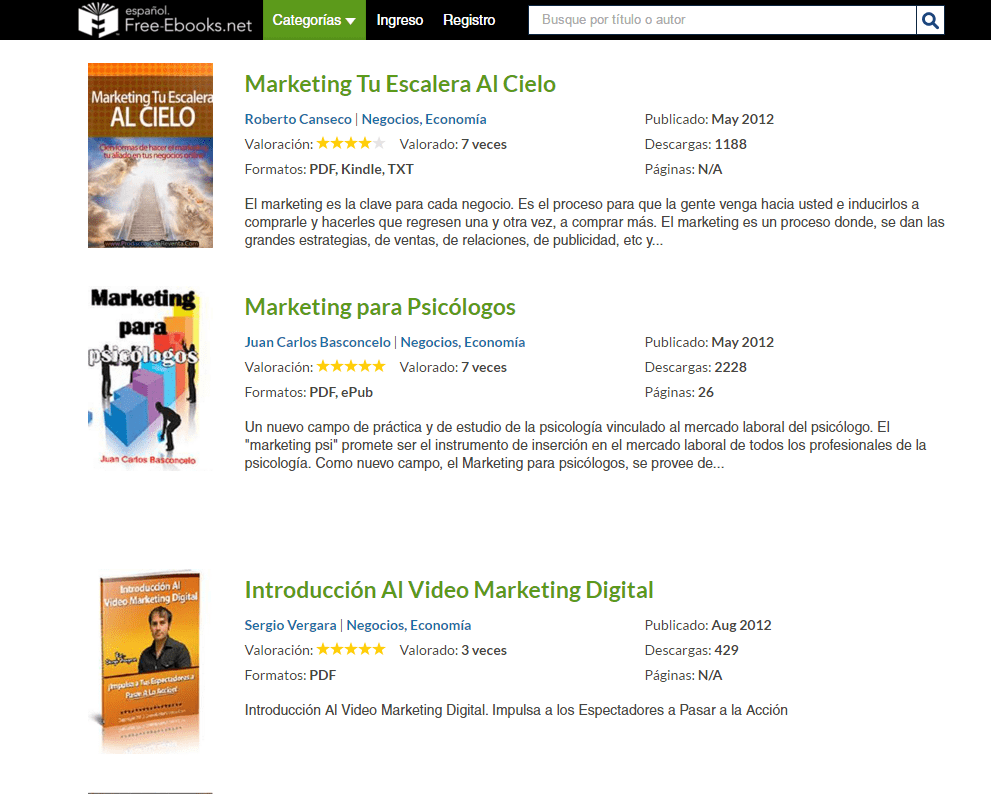Open the Free-Ebooks.net logo homepage

tap(166, 20)
